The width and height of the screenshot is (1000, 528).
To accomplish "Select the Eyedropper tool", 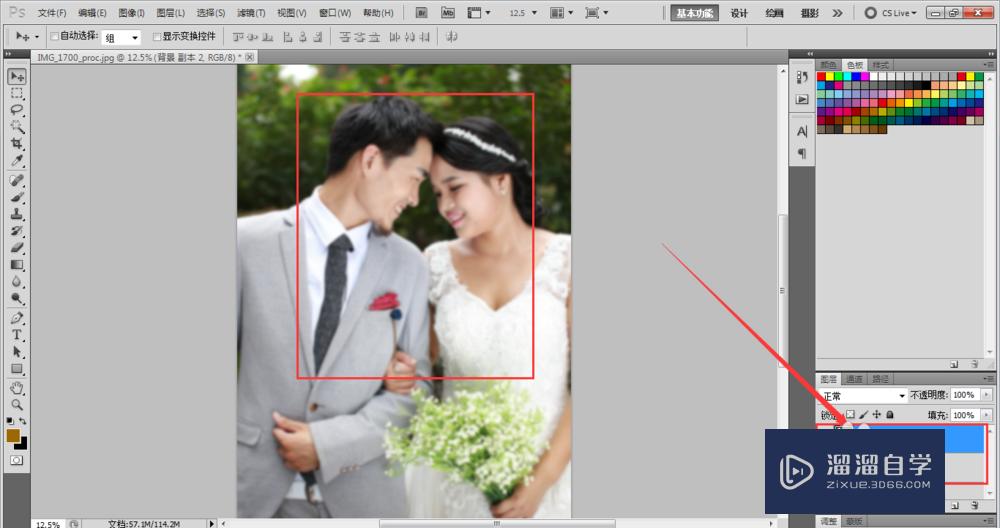I will click(17, 160).
